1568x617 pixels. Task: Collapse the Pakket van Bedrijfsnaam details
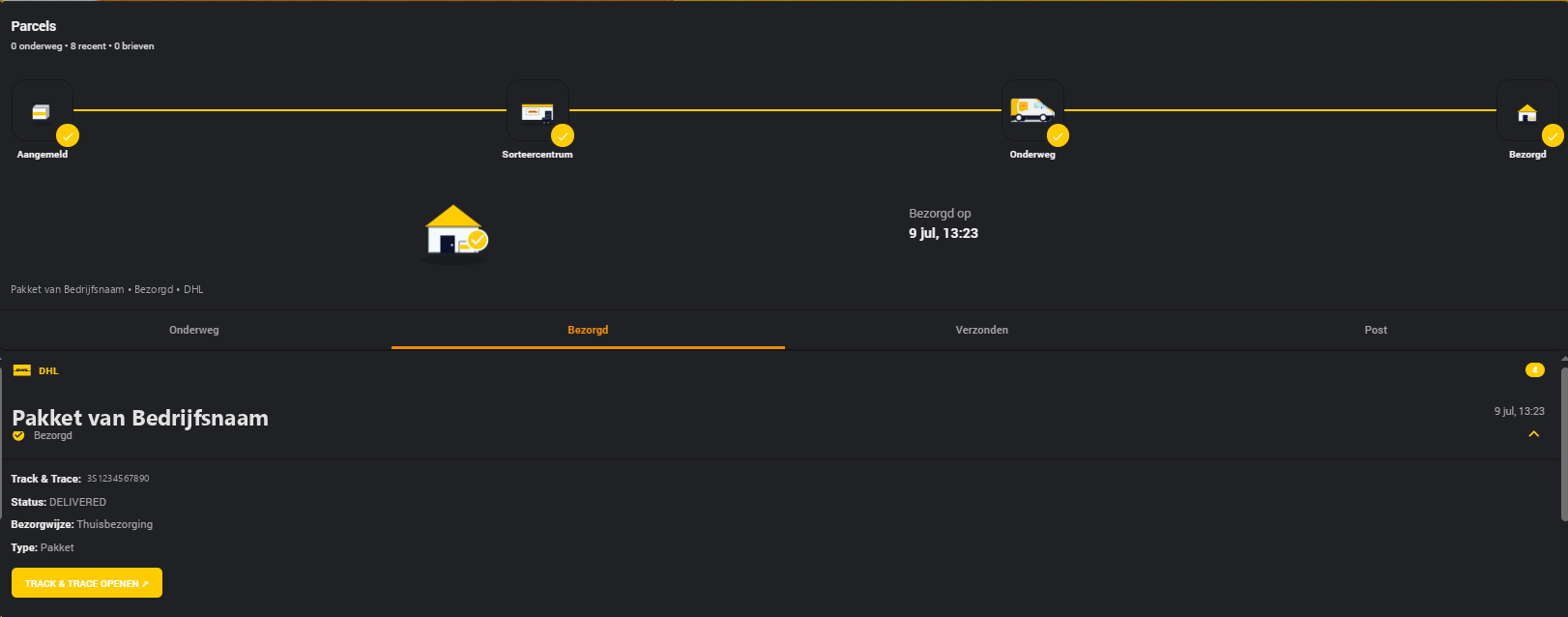(1533, 434)
